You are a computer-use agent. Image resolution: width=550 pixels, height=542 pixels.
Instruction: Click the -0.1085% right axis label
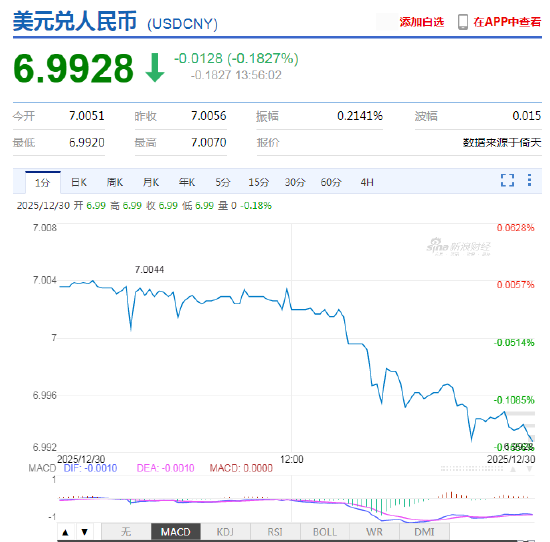tap(514, 400)
